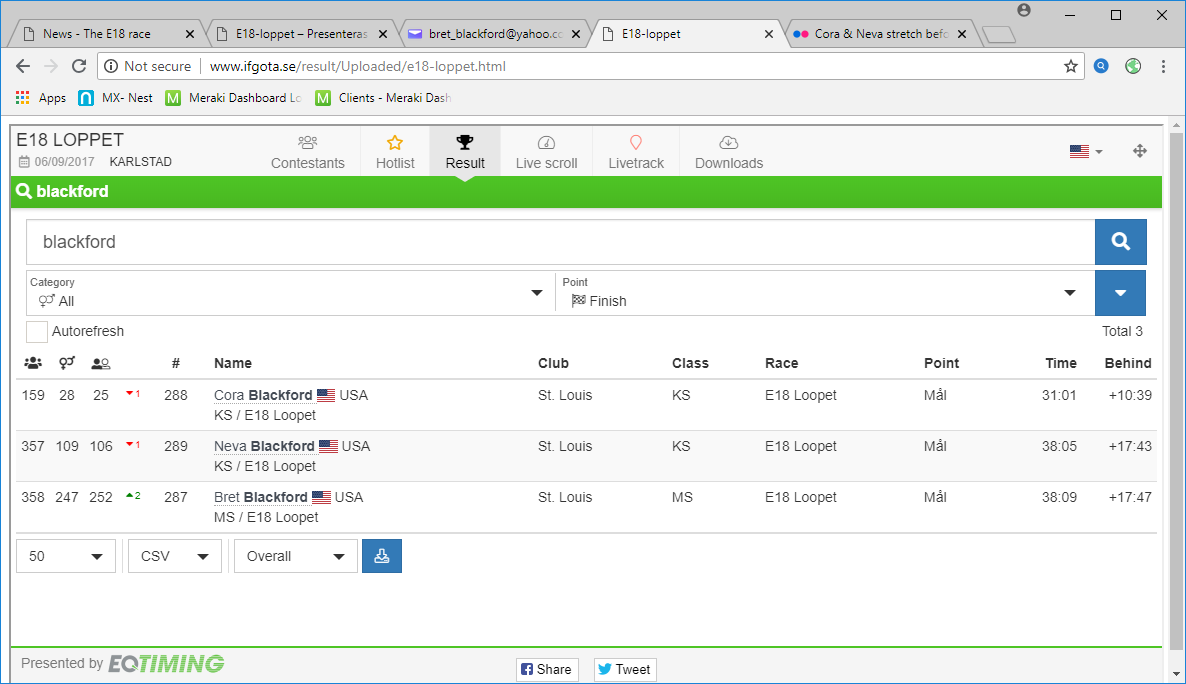
Task: Click the blue download results icon button
Action: (x=381, y=556)
